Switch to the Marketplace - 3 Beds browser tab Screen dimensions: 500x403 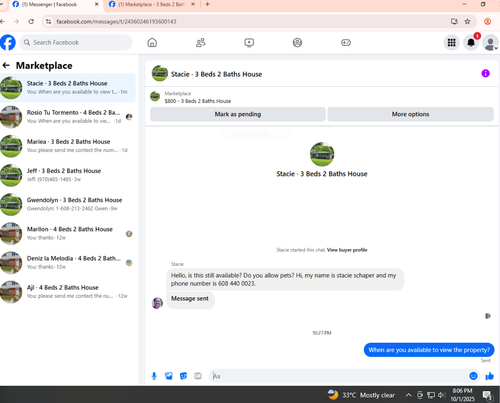152,4
